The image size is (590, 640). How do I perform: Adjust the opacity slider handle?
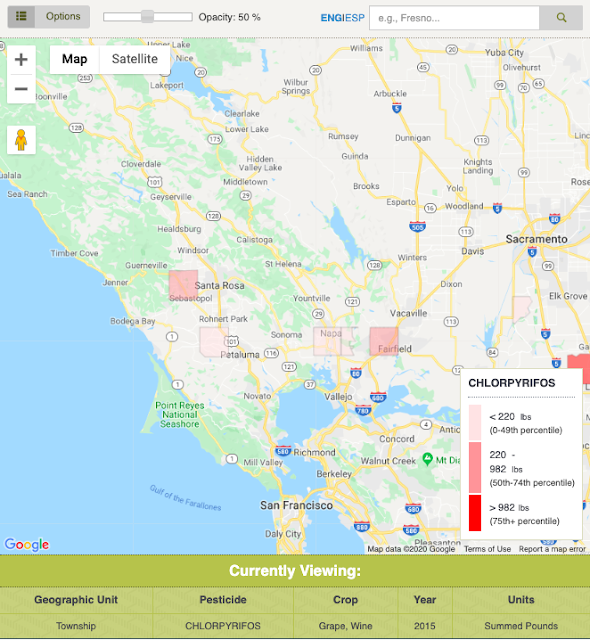coord(147,17)
